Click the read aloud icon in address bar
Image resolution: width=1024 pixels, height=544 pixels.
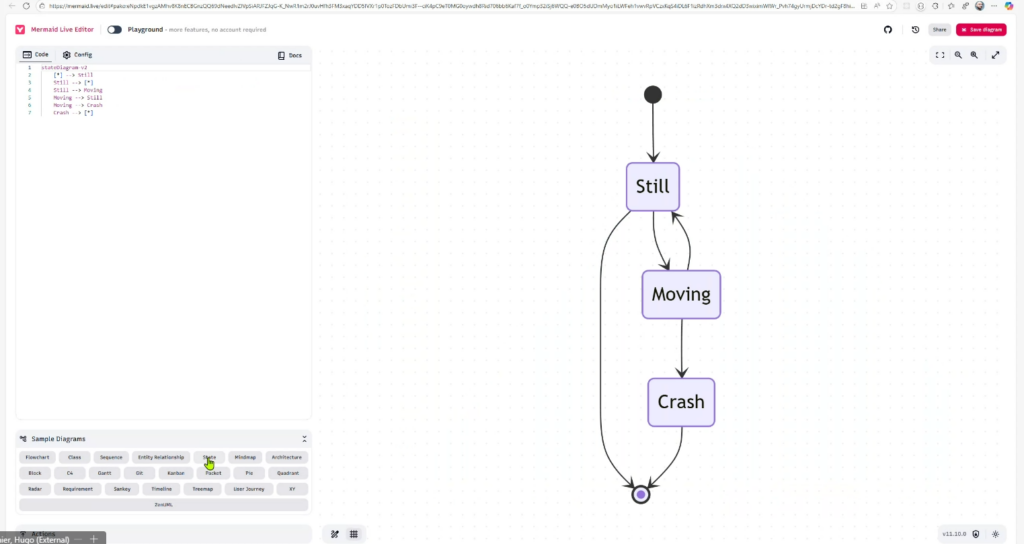[x=876, y=6]
